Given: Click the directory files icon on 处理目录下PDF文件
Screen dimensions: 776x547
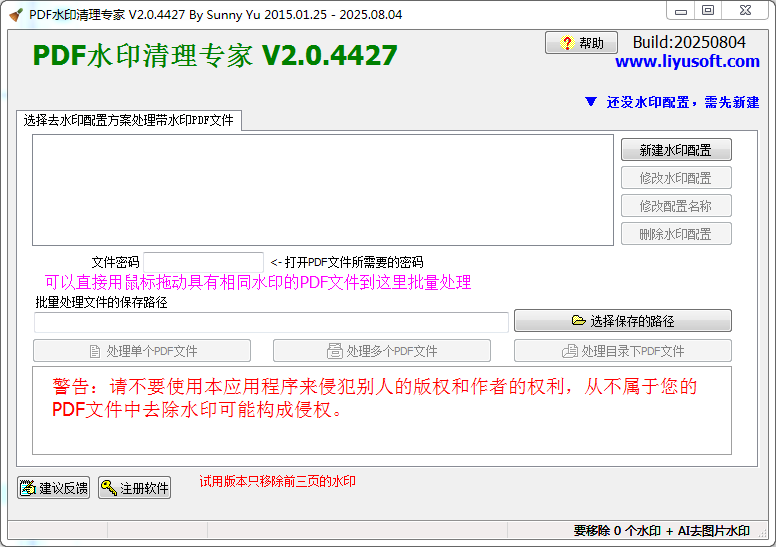Looking at the screenshot, I should click(570, 351).
